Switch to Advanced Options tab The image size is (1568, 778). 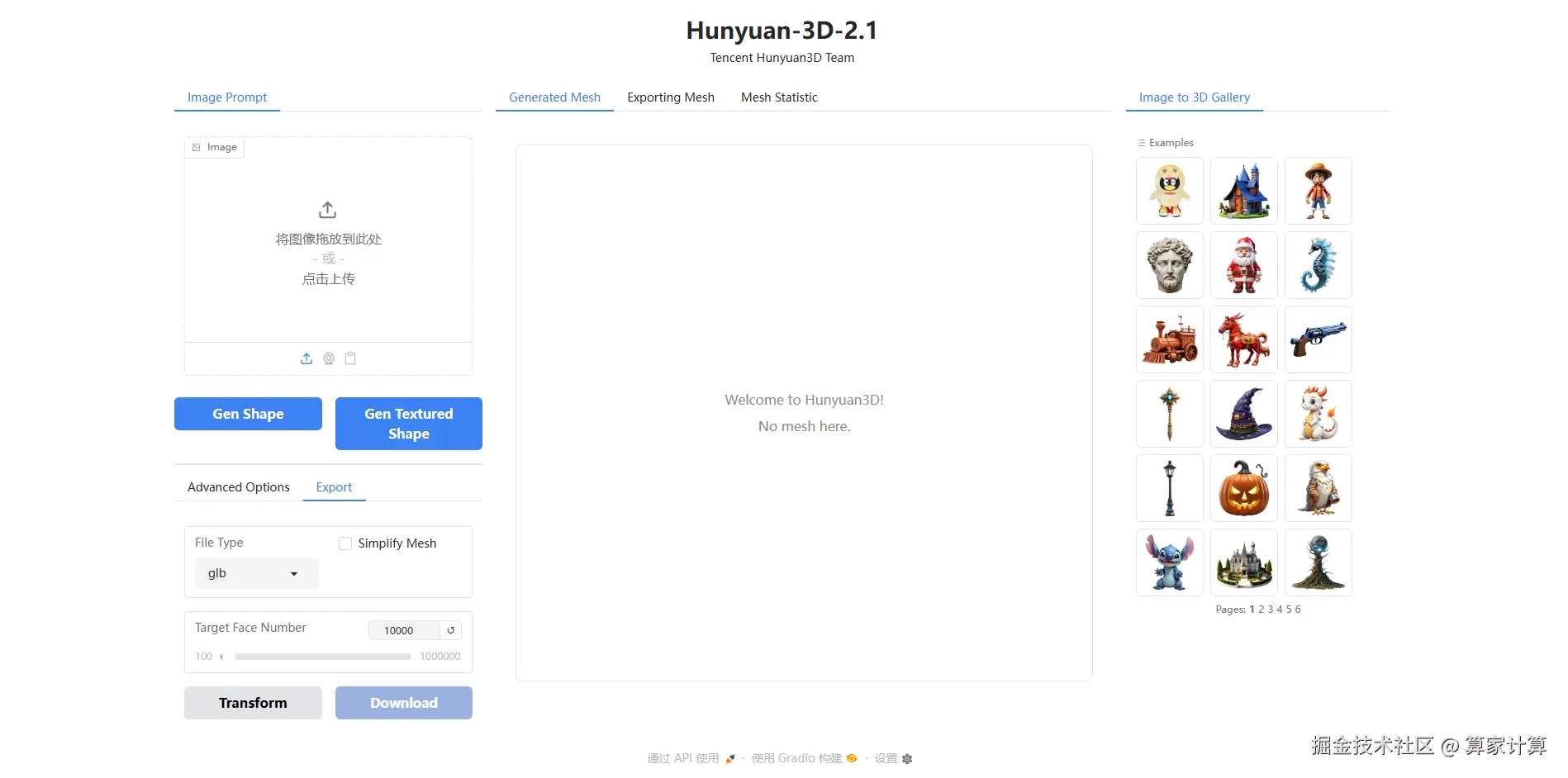[x=239, y=487]
